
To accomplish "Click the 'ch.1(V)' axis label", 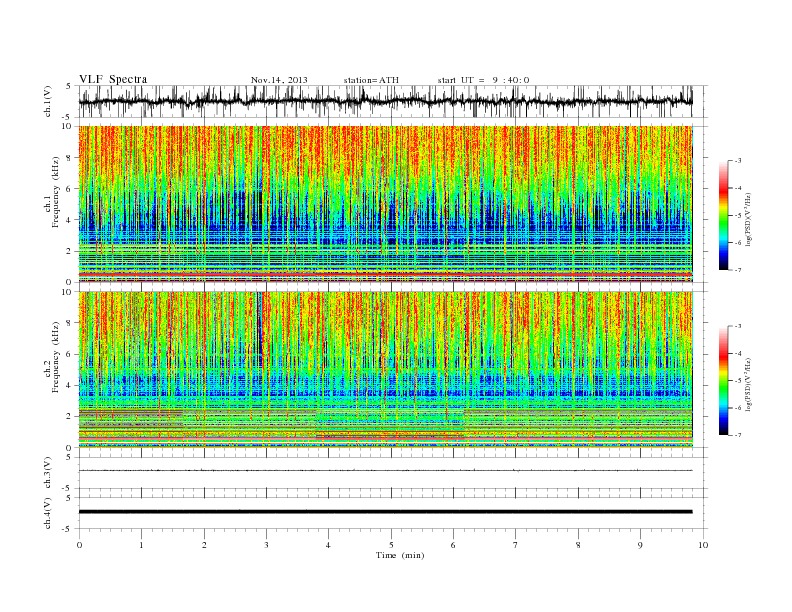I will pyautogui.click(x=48, y=101).
